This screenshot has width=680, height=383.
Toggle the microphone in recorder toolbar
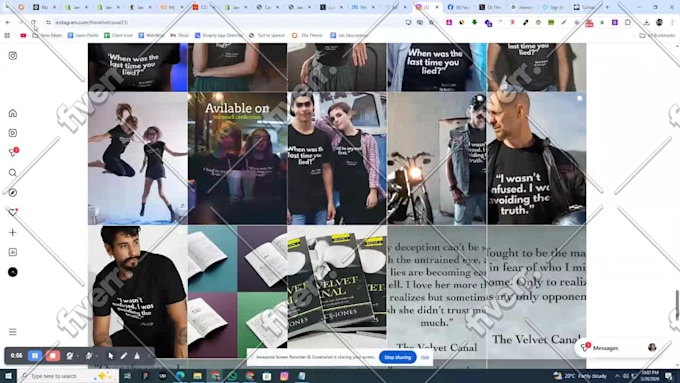point(89,356)
